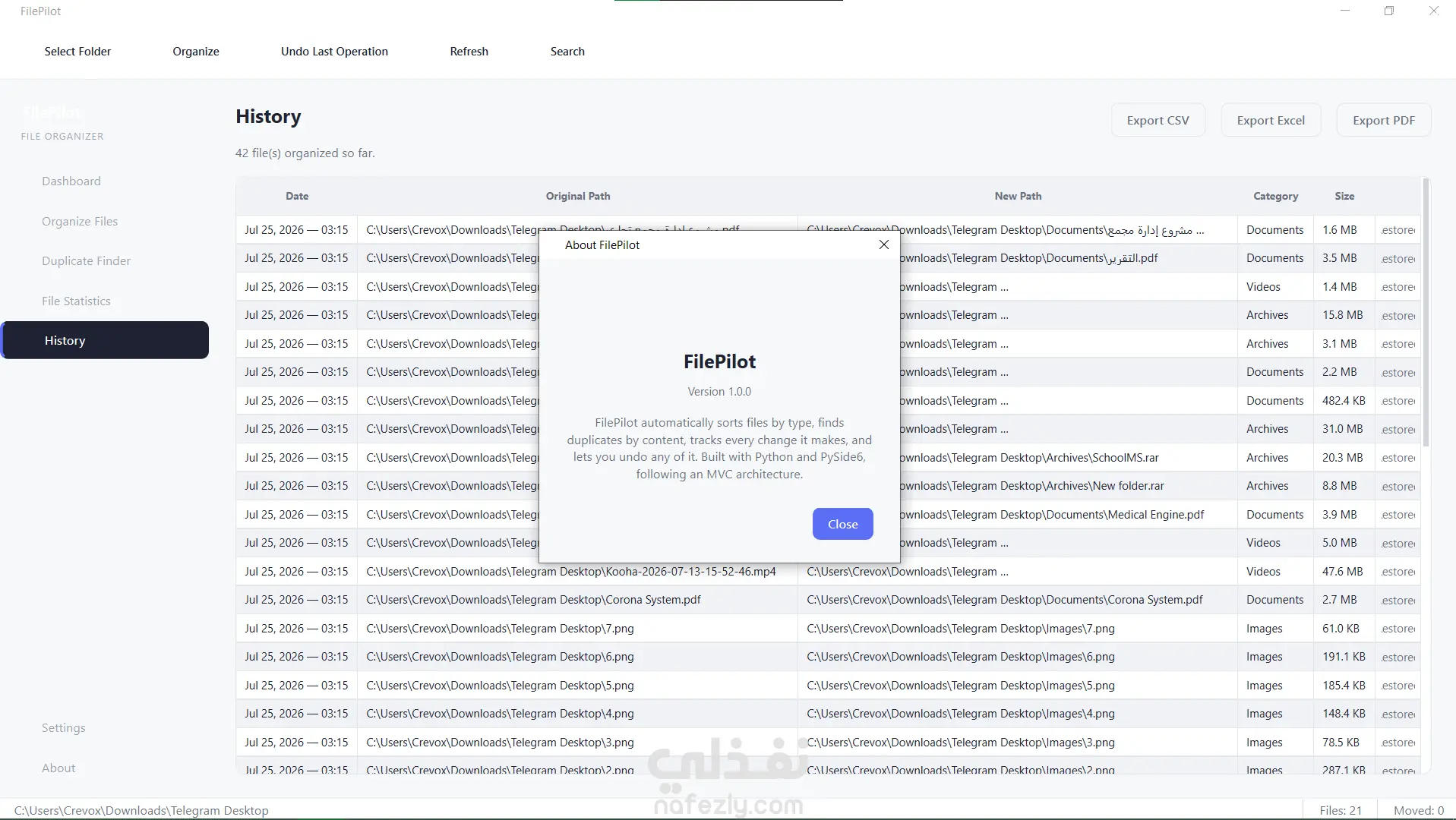This screenshot has width=1456, height=820.
Task: Switch to Duplicate Finder
Action: pyautogui.click(x=86, y=260)
